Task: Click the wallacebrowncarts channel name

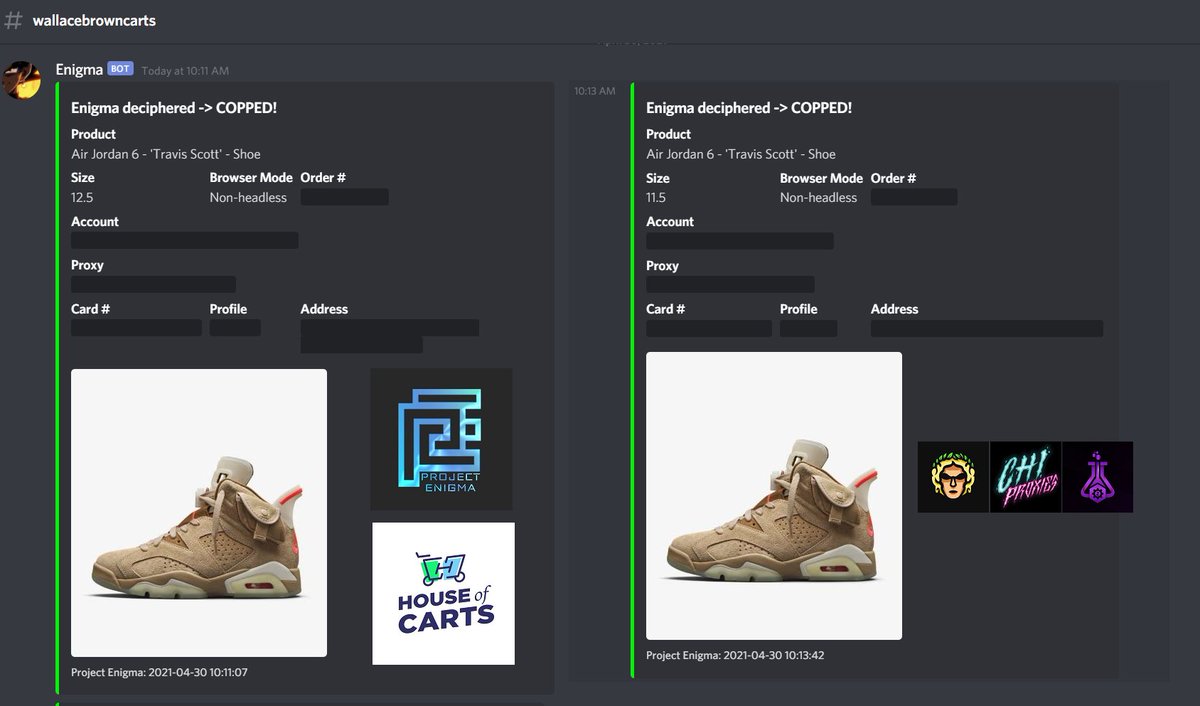Action: [x=94, y=20]
